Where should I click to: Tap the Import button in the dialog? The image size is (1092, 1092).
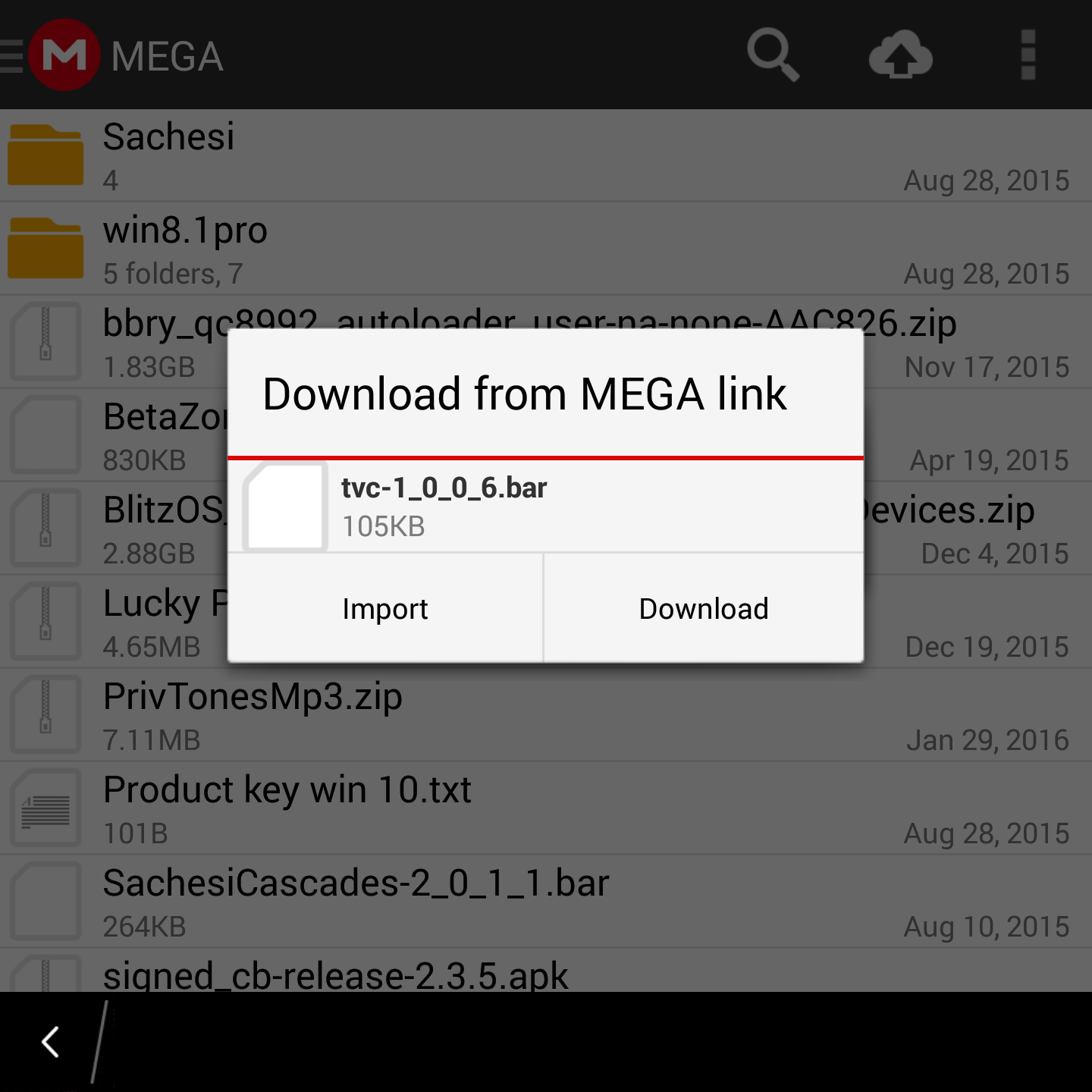(385, 608)
